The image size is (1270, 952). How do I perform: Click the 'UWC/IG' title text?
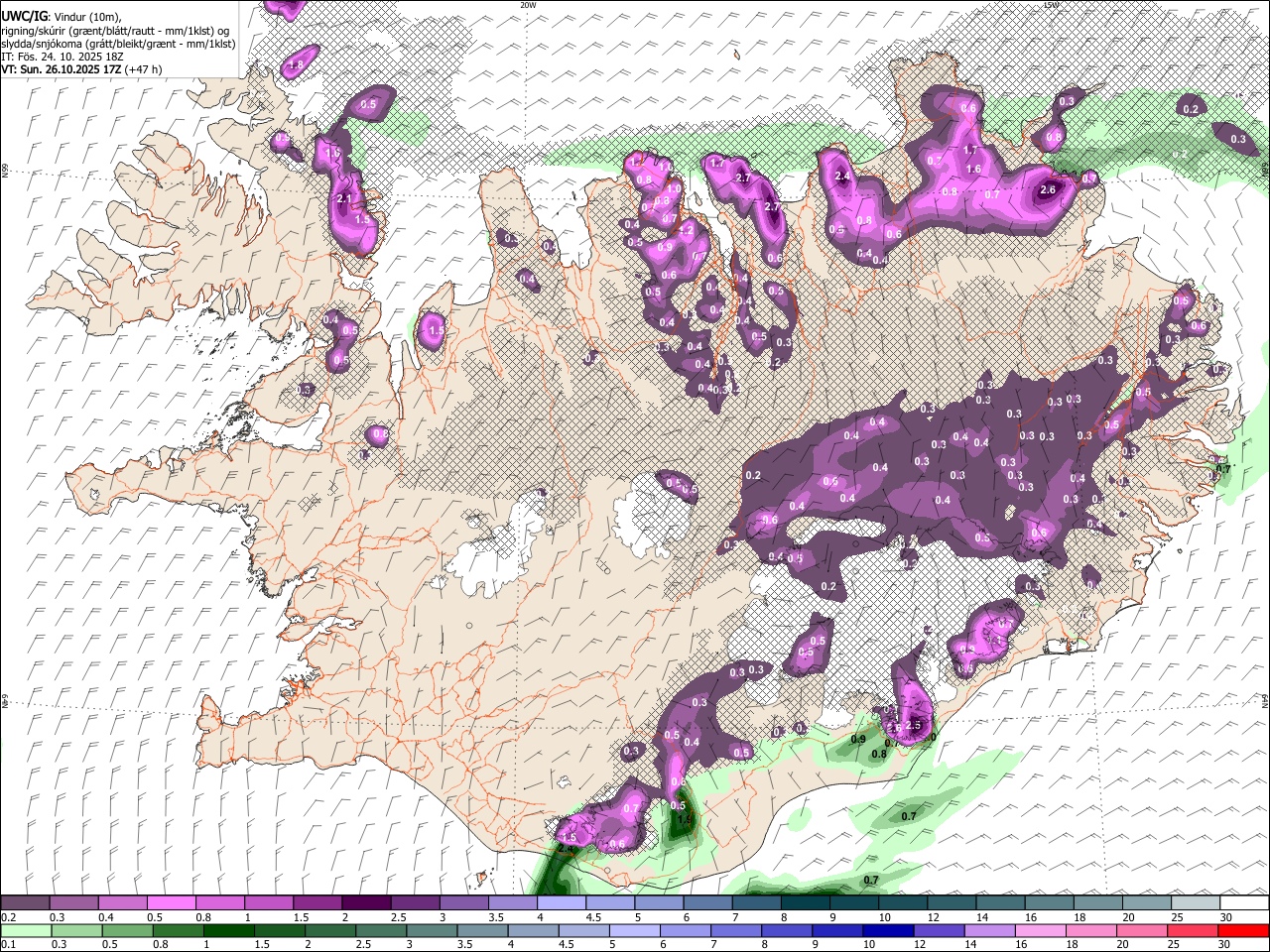click(x=24, y=17)
